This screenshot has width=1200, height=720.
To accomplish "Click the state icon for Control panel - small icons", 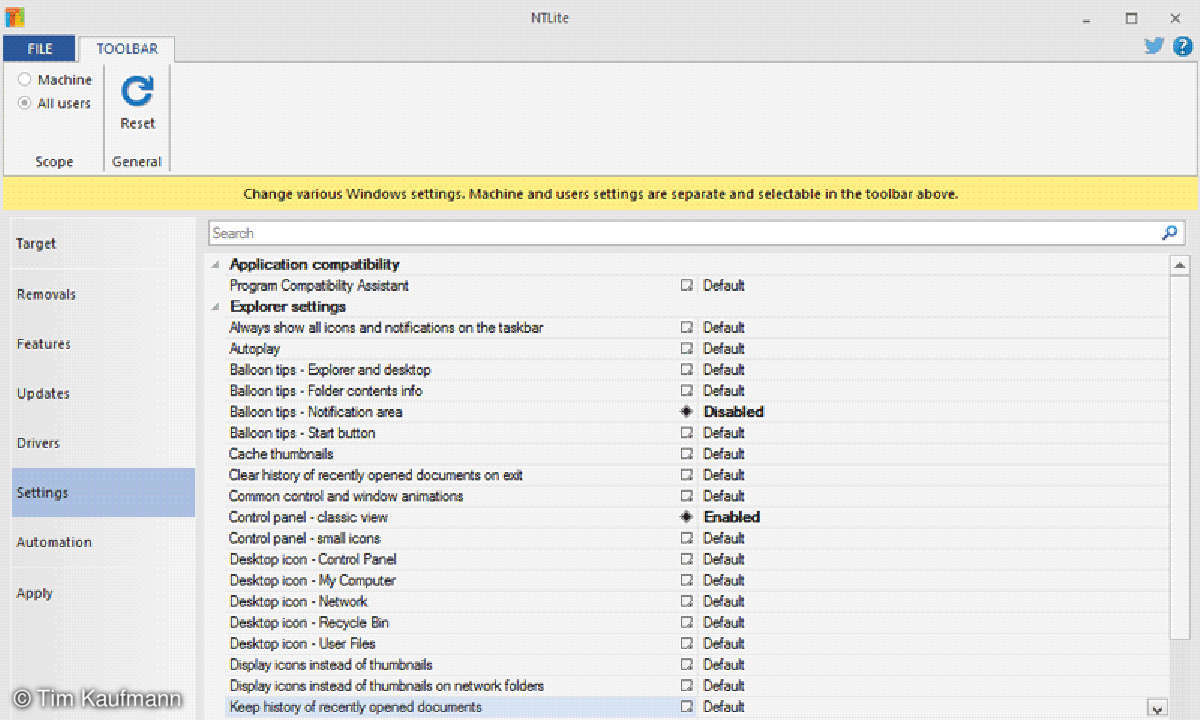I will [687, 538].
